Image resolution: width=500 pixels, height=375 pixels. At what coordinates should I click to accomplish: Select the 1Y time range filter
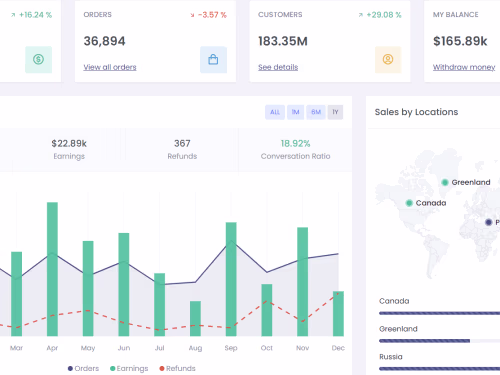point(335,112)
